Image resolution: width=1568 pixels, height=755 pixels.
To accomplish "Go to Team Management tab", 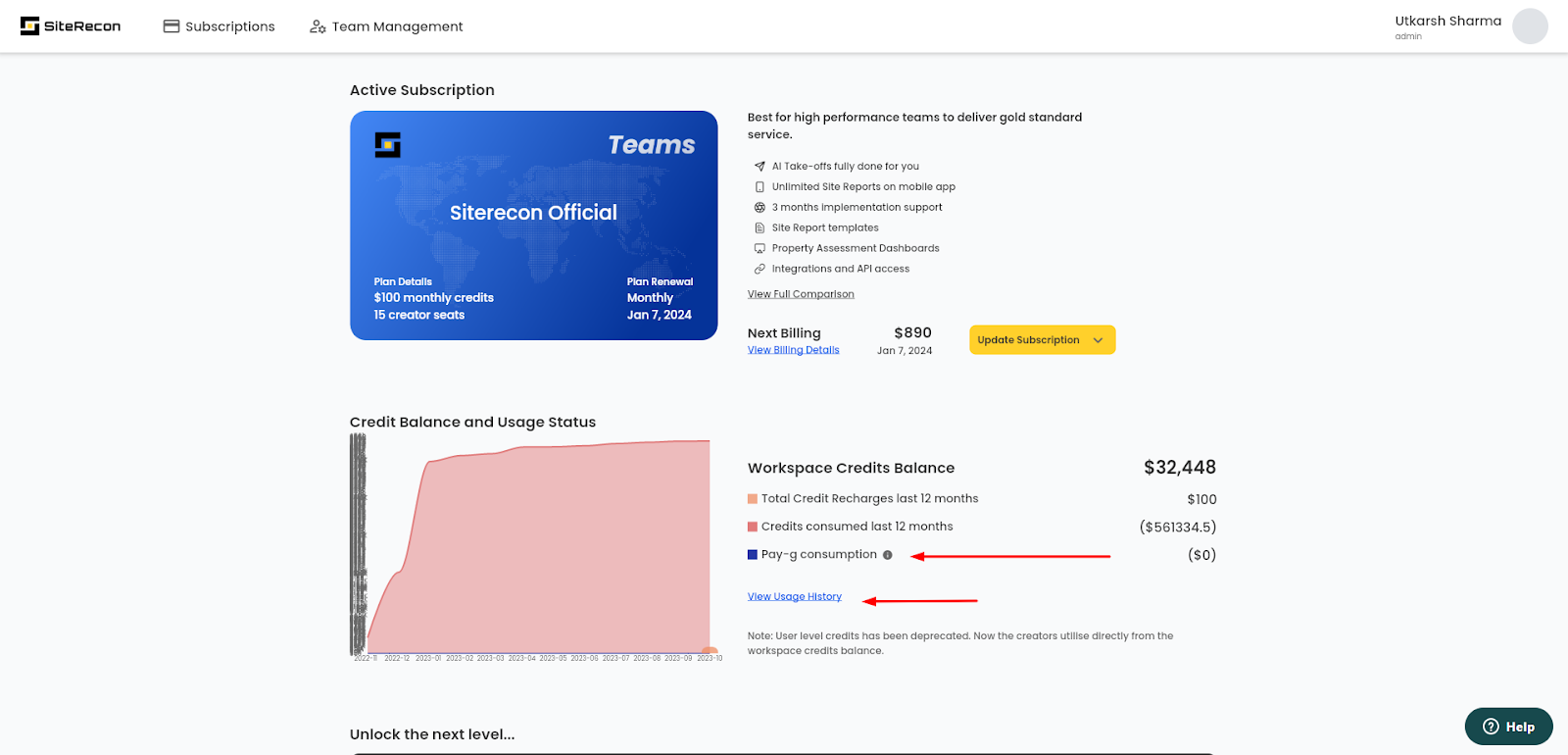I will [x=386, y=26].
